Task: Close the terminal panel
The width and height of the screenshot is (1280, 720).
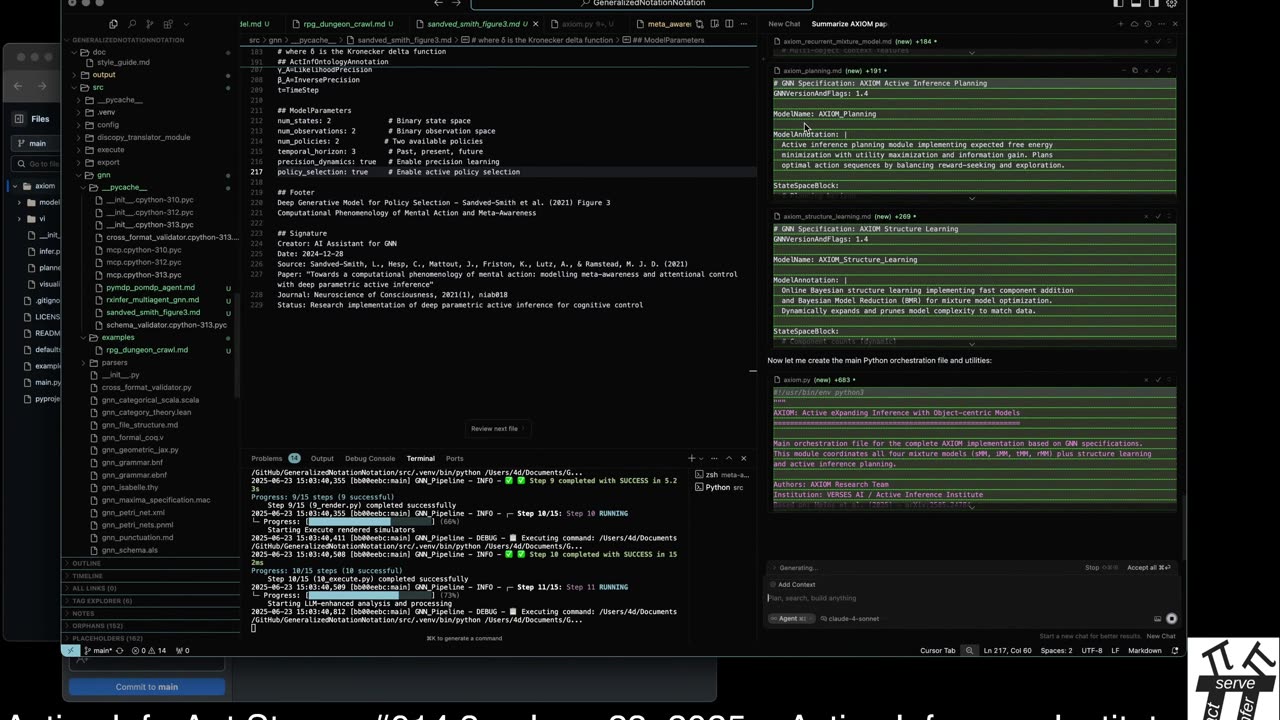Action: (x=743, y=458)
